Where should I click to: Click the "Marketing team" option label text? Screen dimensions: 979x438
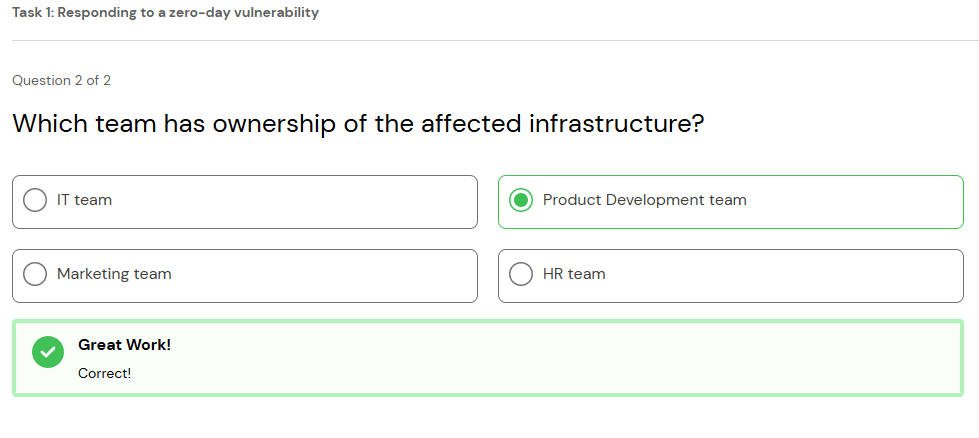pyautogui.click(x=114, y=274)
